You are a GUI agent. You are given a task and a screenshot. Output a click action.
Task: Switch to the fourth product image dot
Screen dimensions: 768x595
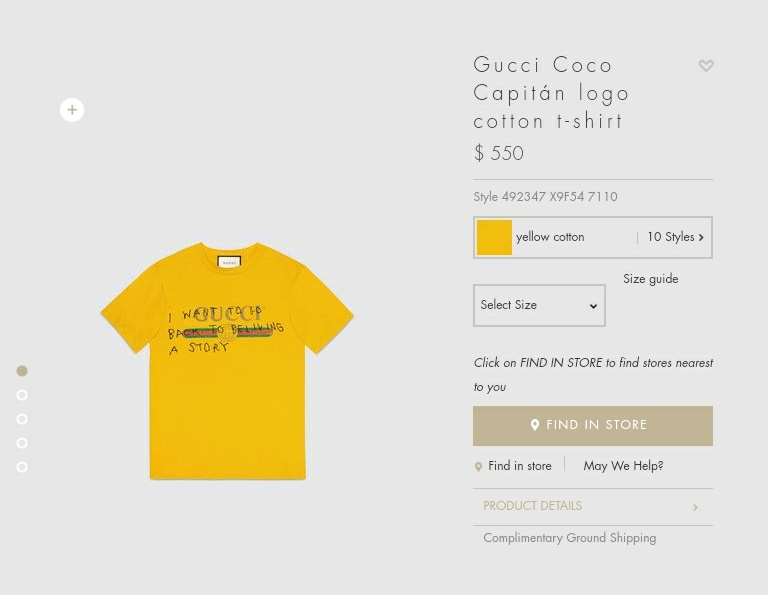click(22, 443)
